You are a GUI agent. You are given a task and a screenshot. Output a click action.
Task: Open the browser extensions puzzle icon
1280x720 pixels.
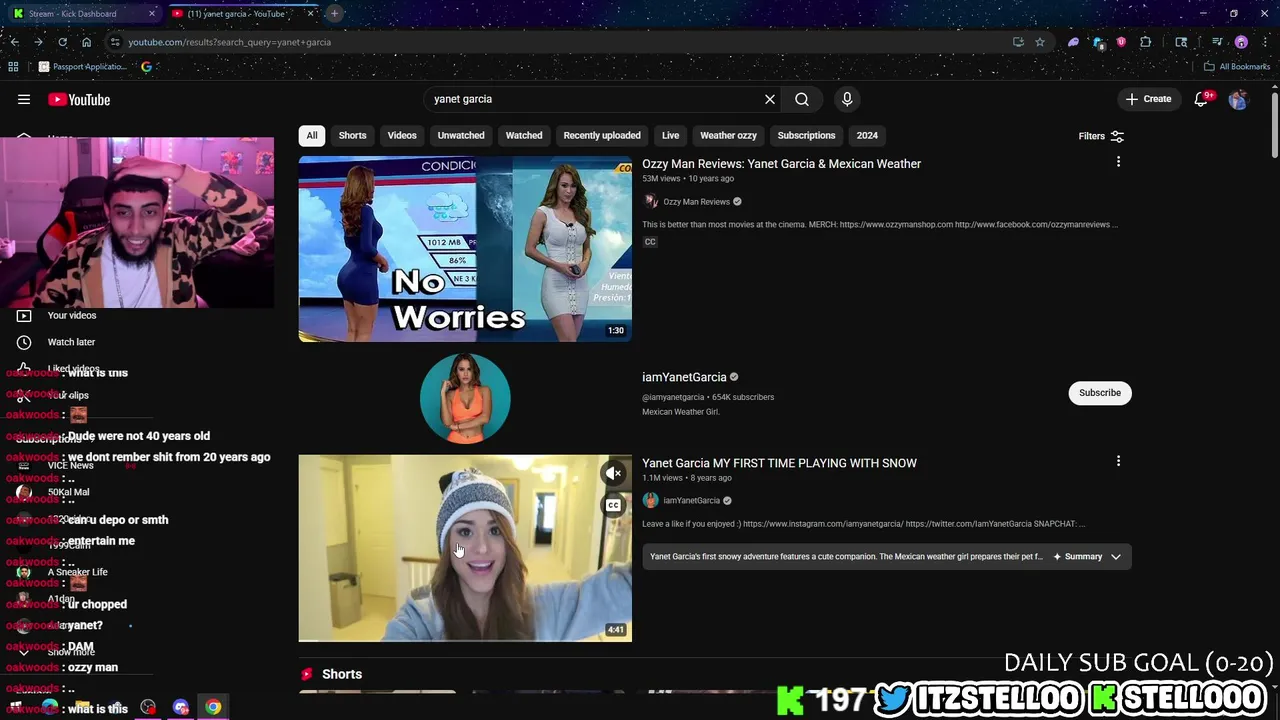(x=1146, y=42)
